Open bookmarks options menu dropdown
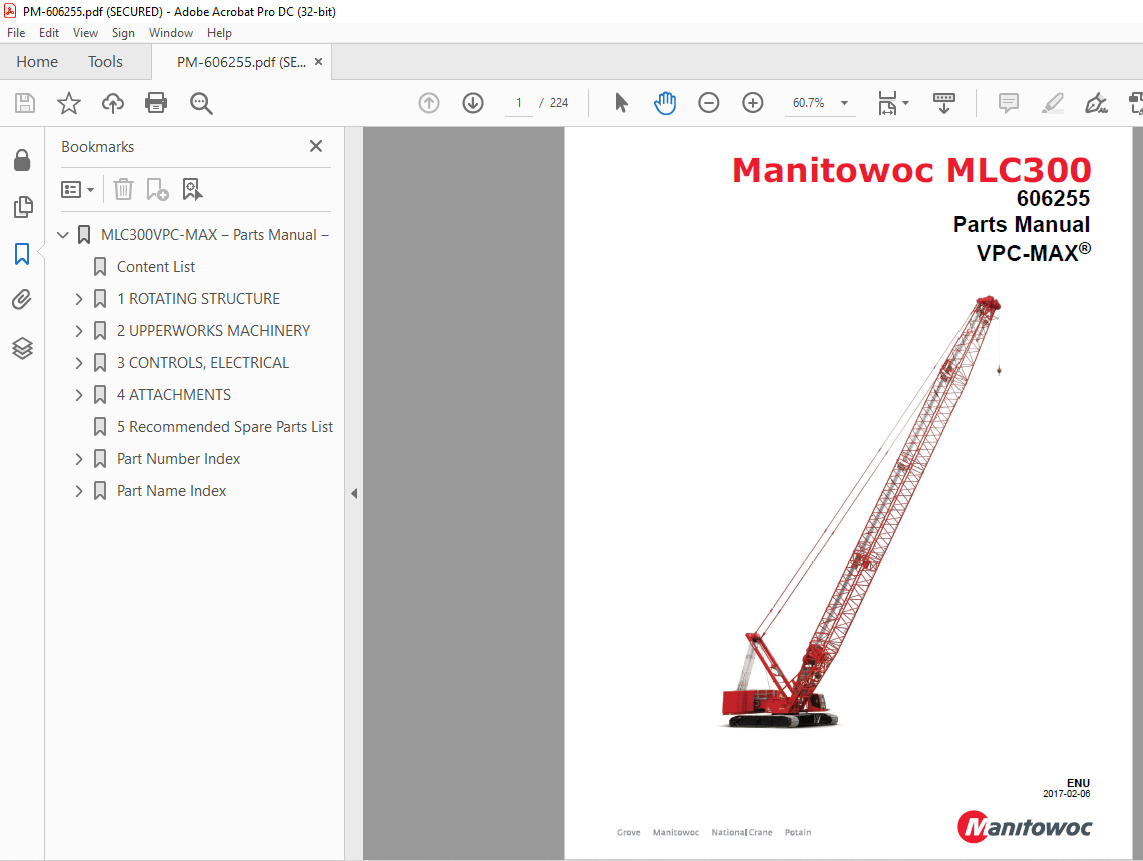Screen dimensions: 1143x861 (x=77, y=190)
